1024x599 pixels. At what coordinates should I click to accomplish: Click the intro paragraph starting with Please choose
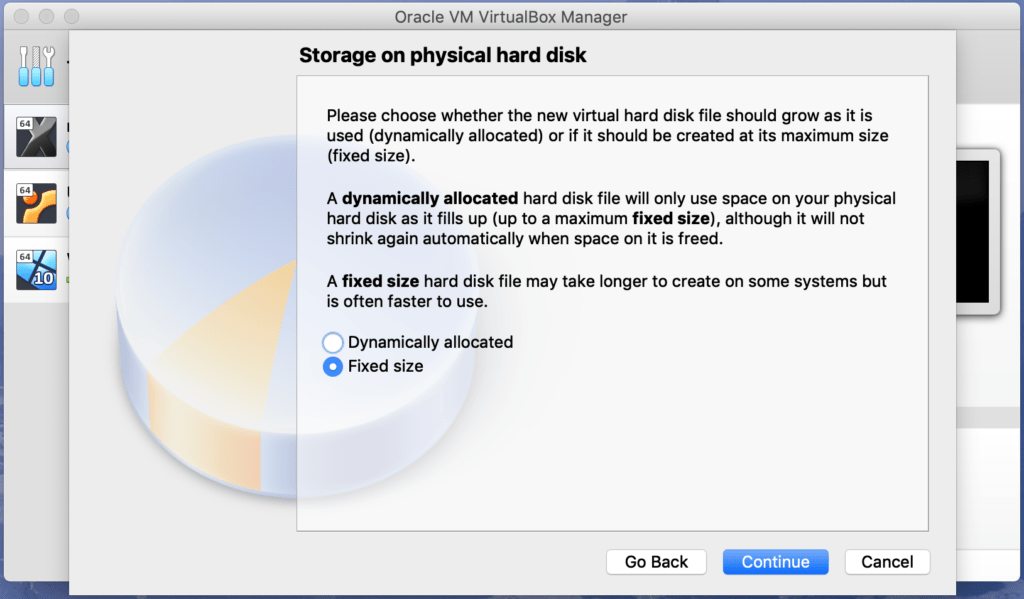(x=607, y=135)
